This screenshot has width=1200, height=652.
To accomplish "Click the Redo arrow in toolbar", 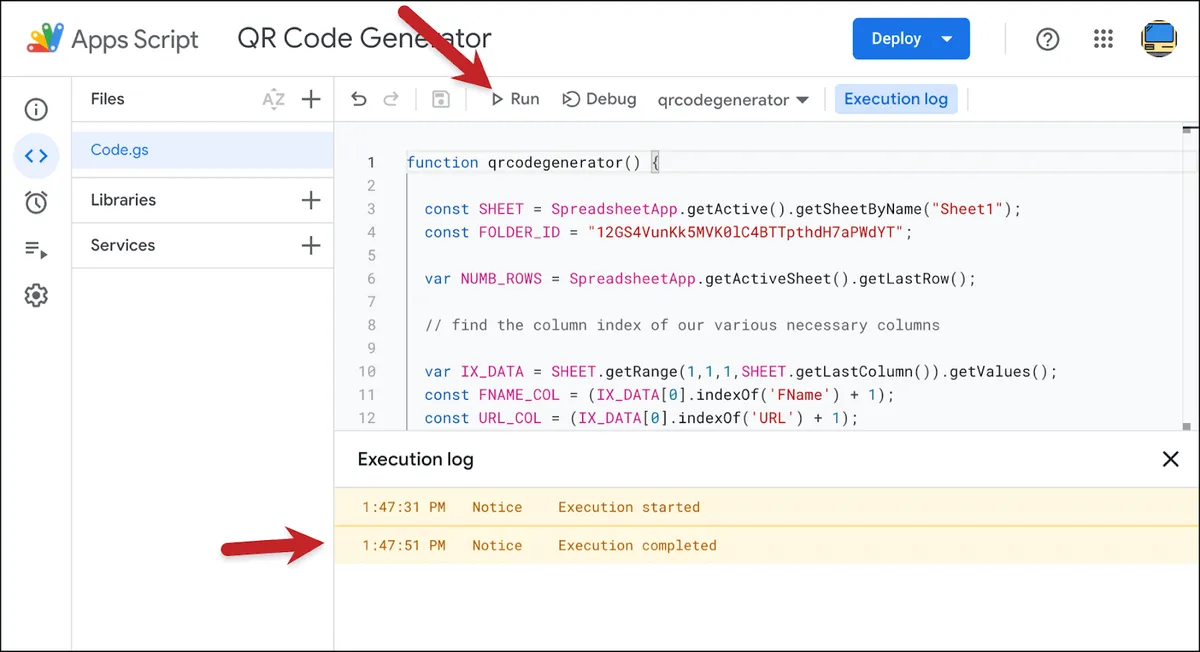I will click(x=391, y=99).
